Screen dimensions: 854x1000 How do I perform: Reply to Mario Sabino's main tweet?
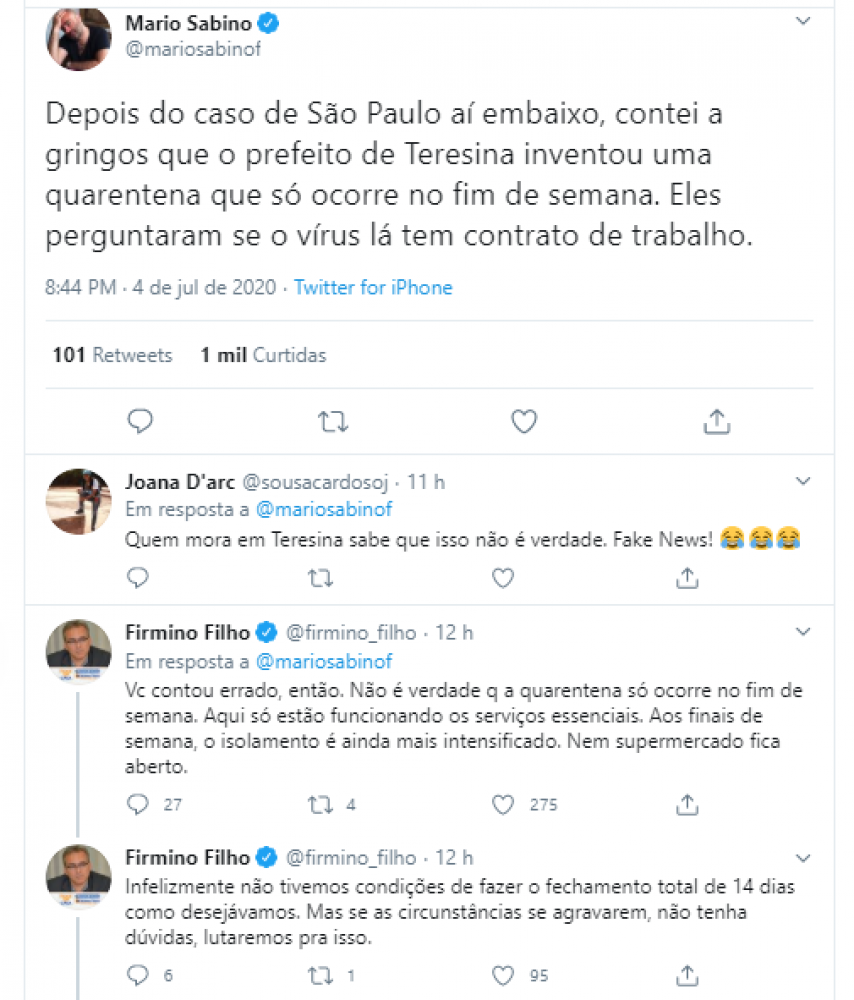[x=141, y=422]
